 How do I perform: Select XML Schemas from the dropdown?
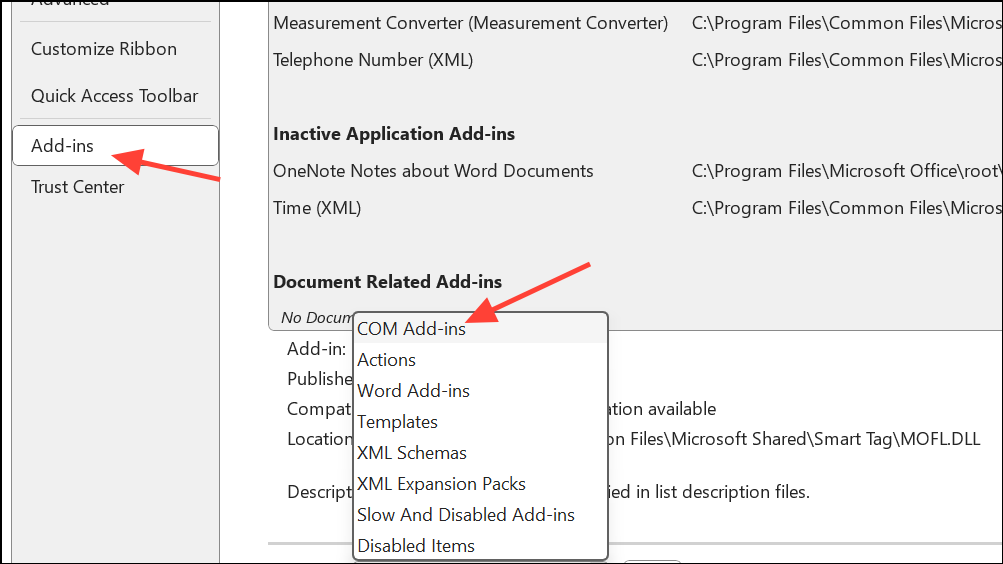(x=411, y=453)
